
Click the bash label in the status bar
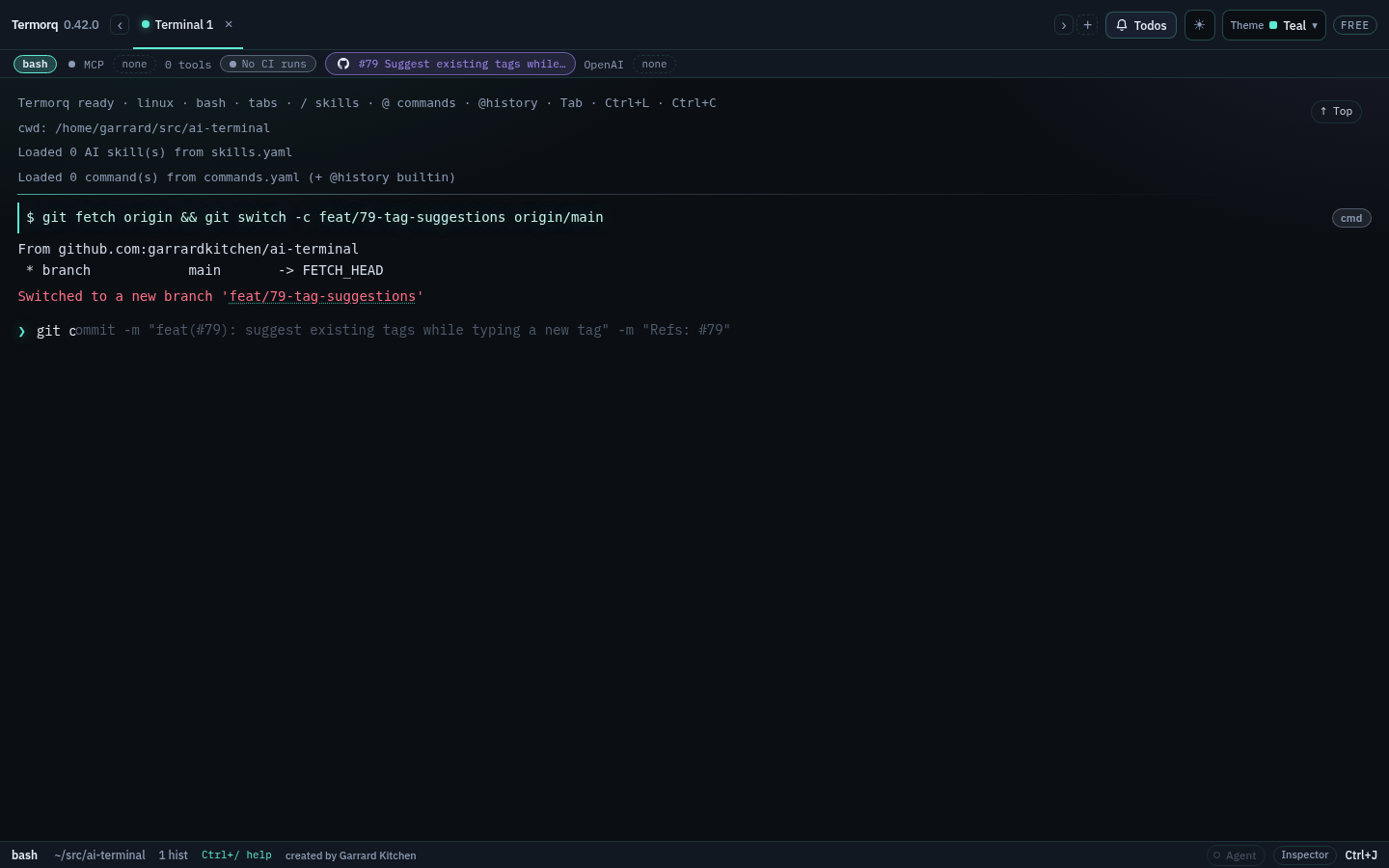24,855
